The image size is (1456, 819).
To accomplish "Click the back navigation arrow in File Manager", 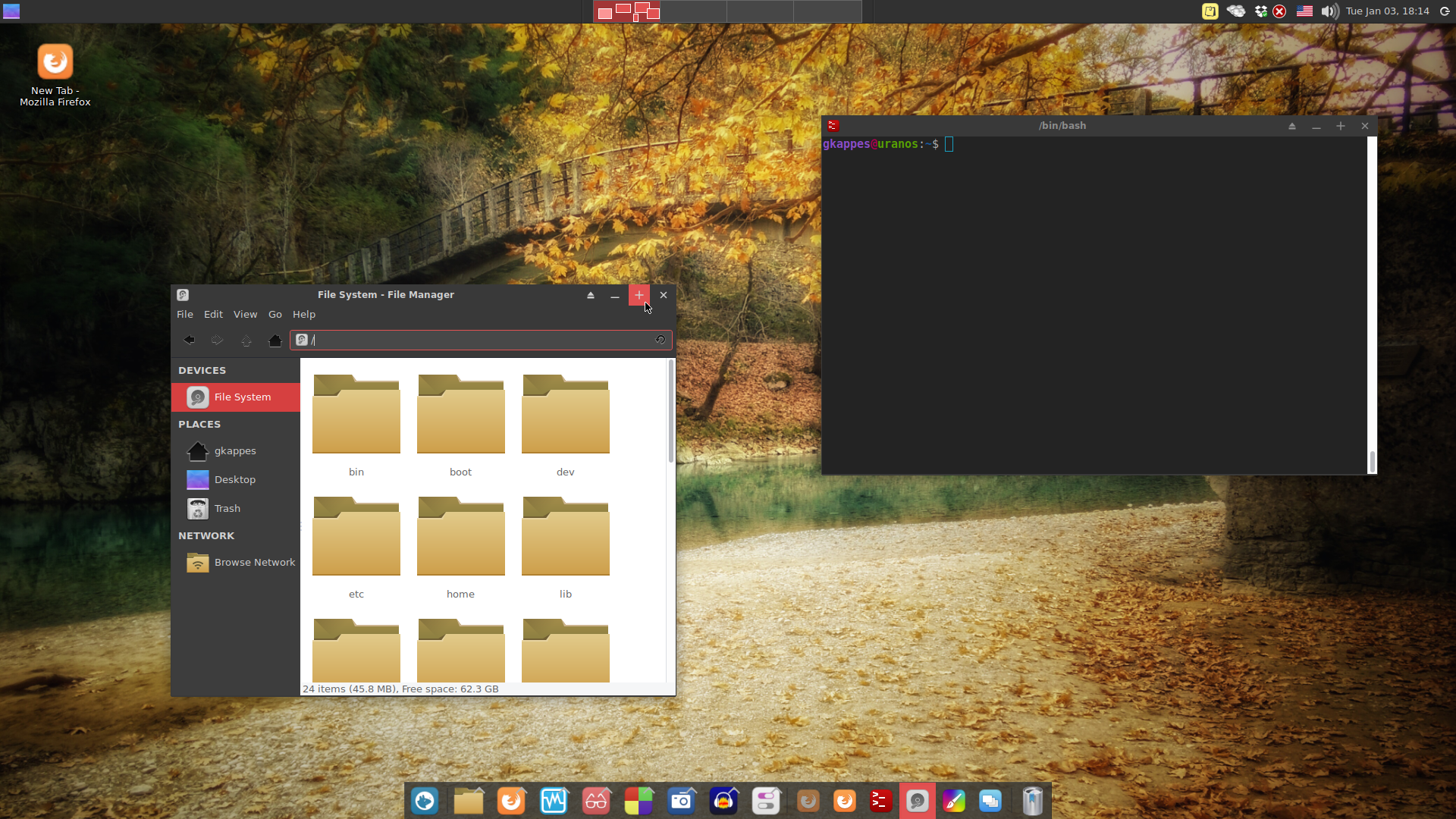I will pos(190,340).
